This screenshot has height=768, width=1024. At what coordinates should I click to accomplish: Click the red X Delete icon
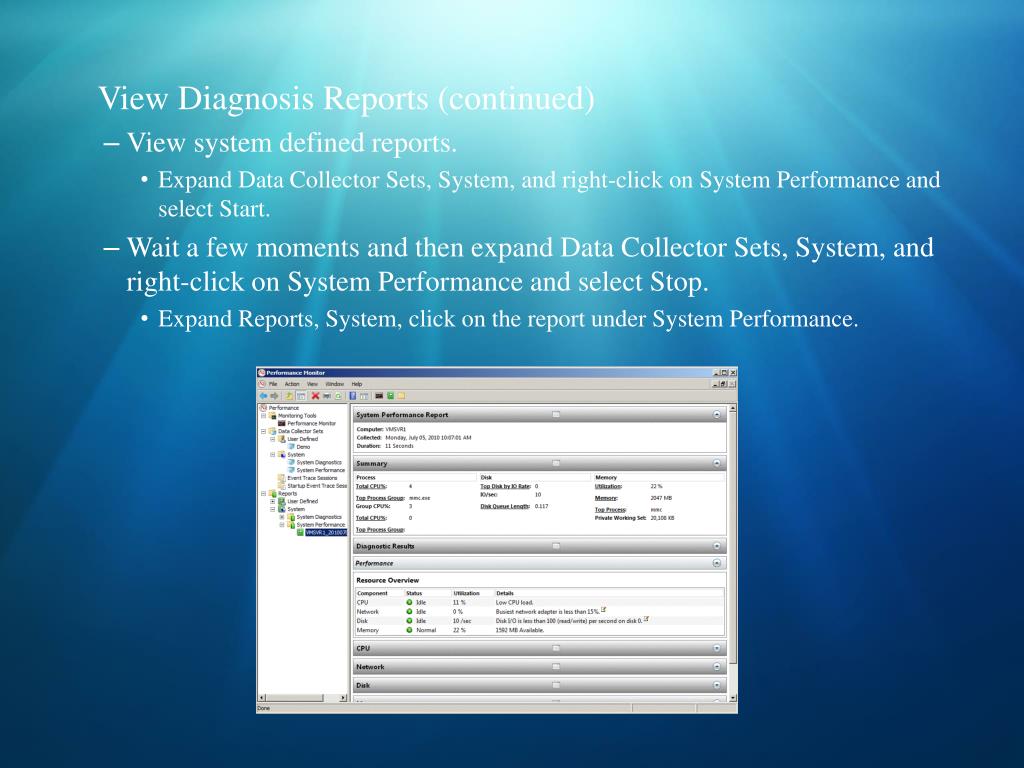(315, 396)
